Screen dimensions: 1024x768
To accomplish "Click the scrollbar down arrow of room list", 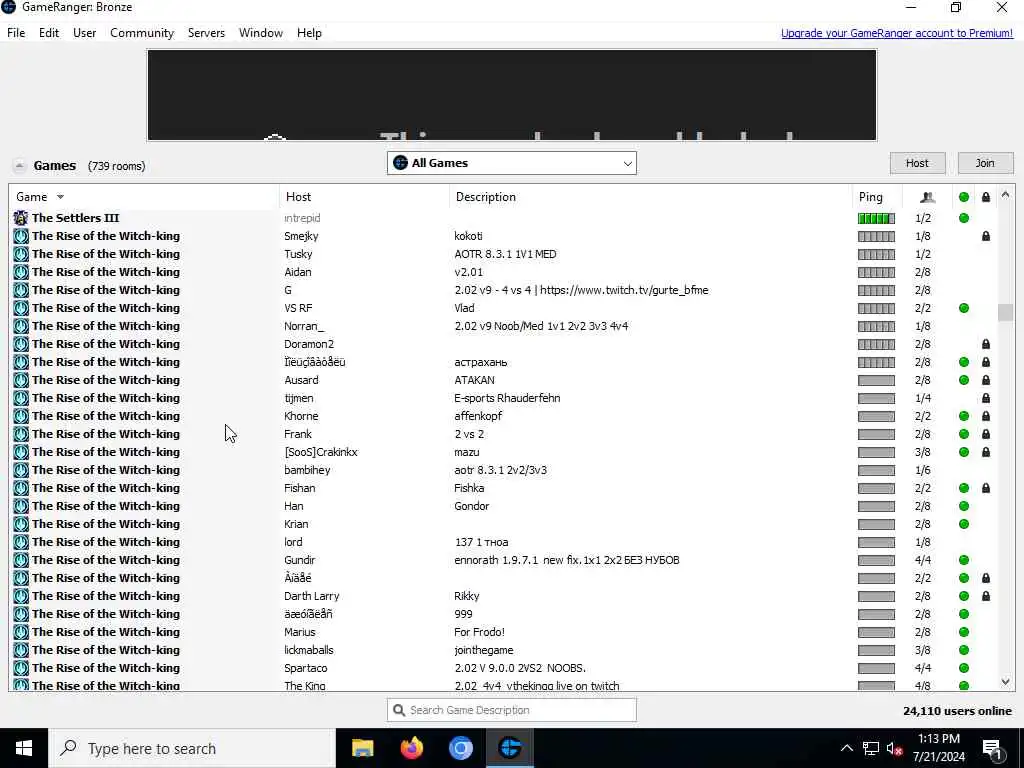I will point(1005,682).
